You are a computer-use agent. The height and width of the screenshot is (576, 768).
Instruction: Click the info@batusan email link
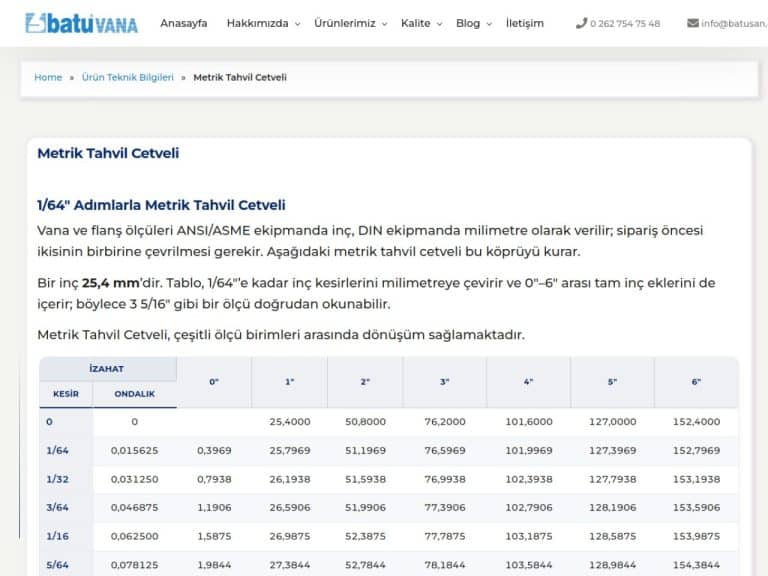[734, 24]
